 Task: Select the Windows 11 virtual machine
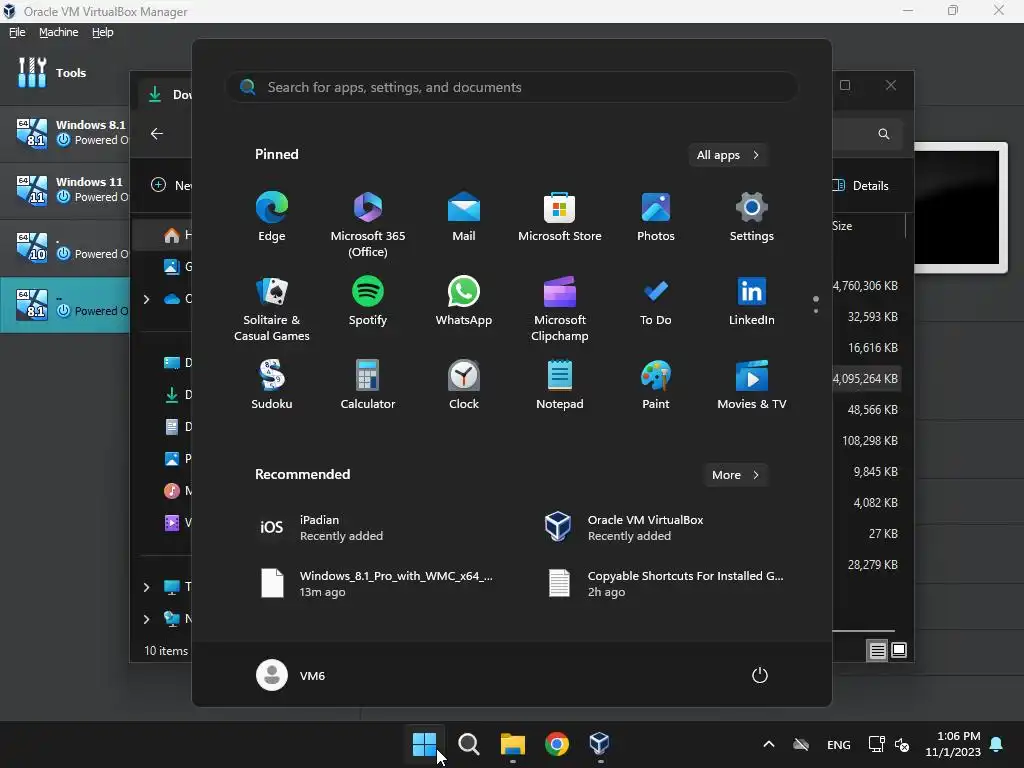click(65, 189)
